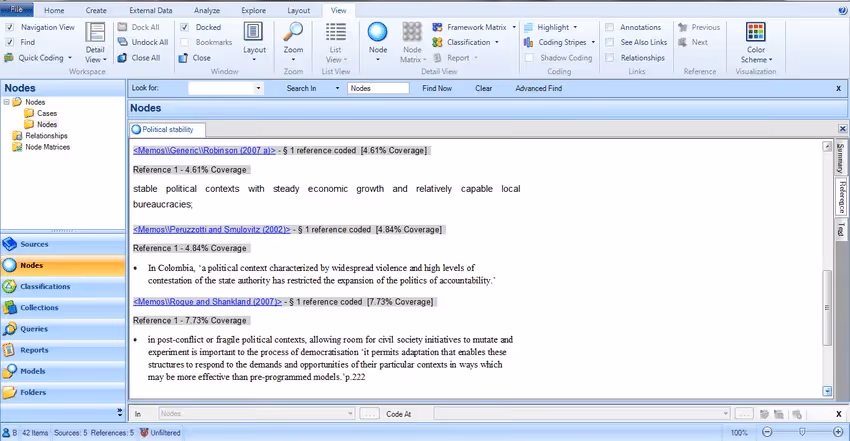Open Reports in navigation pane
850x441 pixels.
pyautogui.click(x=63, y=350)
